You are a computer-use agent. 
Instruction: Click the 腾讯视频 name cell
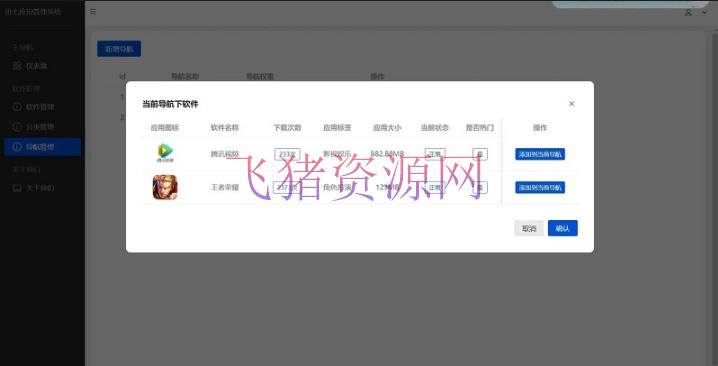pos(225,154)
